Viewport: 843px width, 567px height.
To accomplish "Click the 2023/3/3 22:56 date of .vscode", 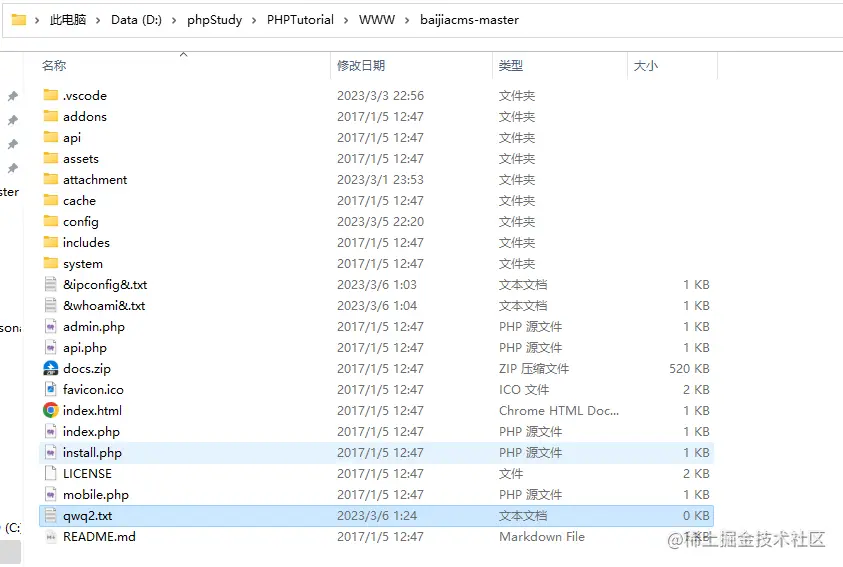I will [x=380, y=95].
